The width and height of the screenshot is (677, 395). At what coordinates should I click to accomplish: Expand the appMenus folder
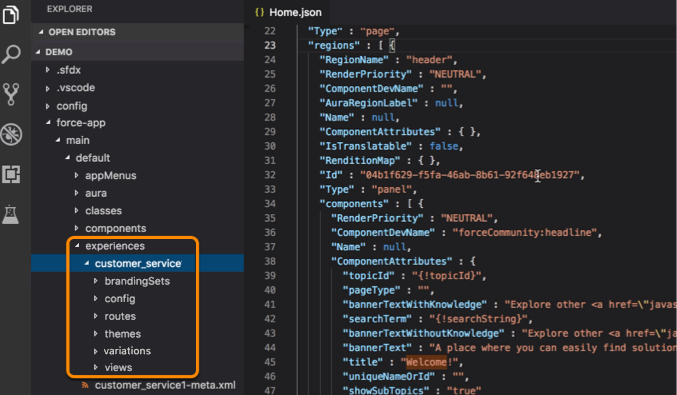pyautogui.click(x=76, y=175)
